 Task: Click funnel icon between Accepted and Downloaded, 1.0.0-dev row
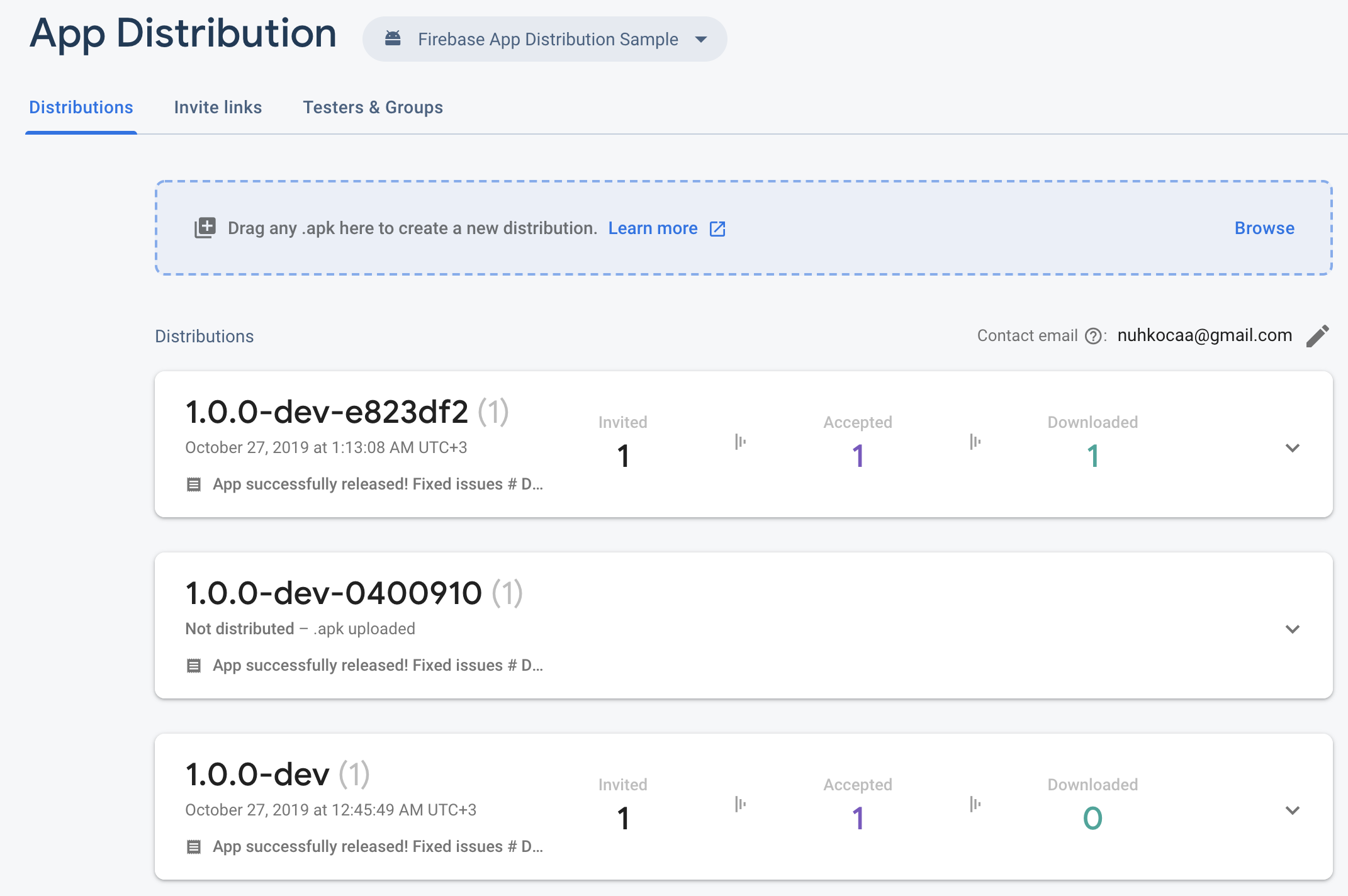975,804
